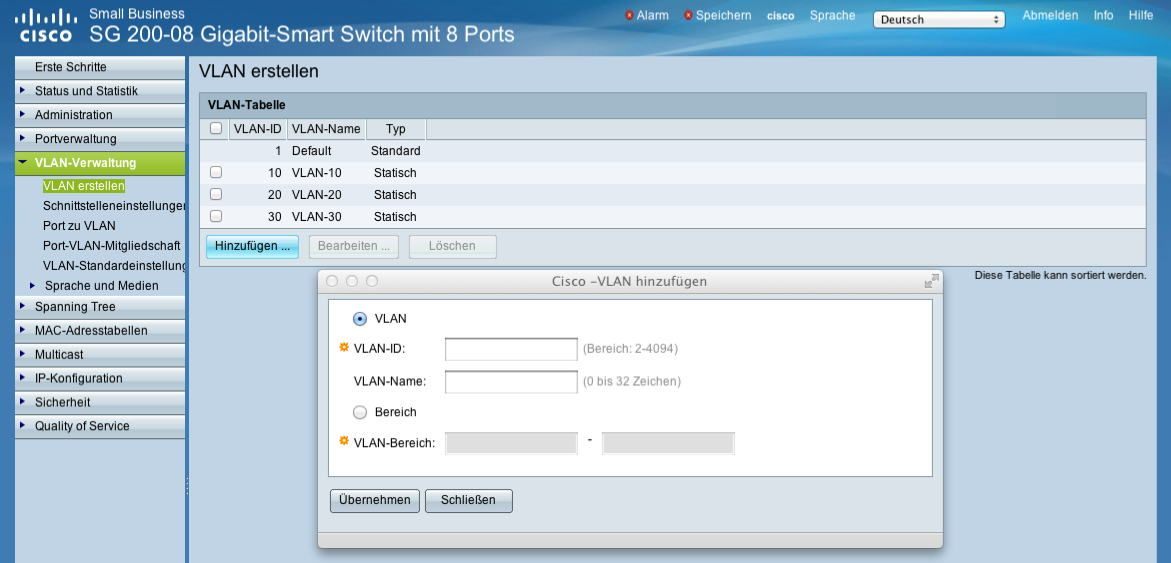This screenshot has height=563, width=1171.
Task: Sort table by VLAN-ID column header
Action: click(x=258, y=128)
